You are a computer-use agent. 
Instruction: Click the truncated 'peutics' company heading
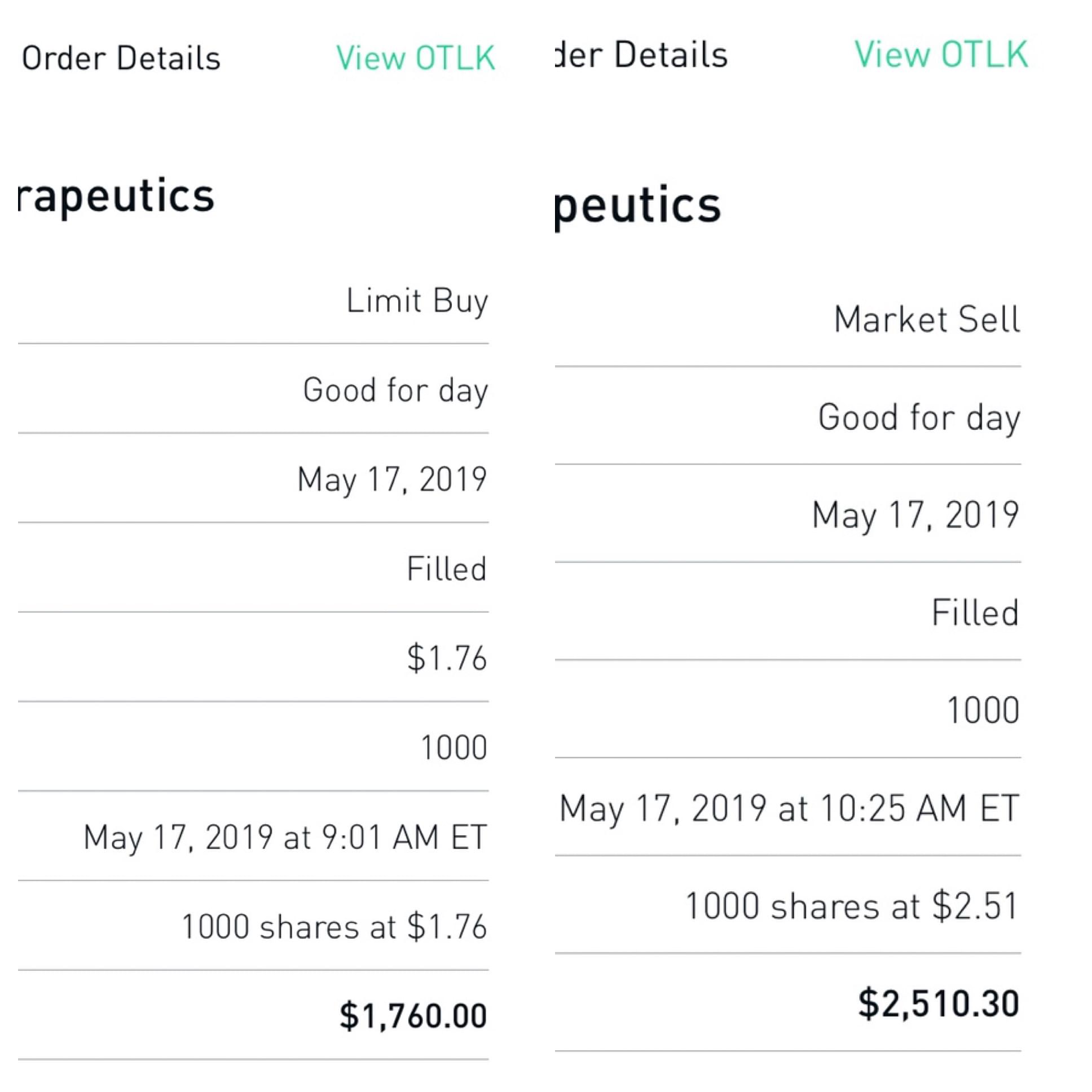(637, 205)
